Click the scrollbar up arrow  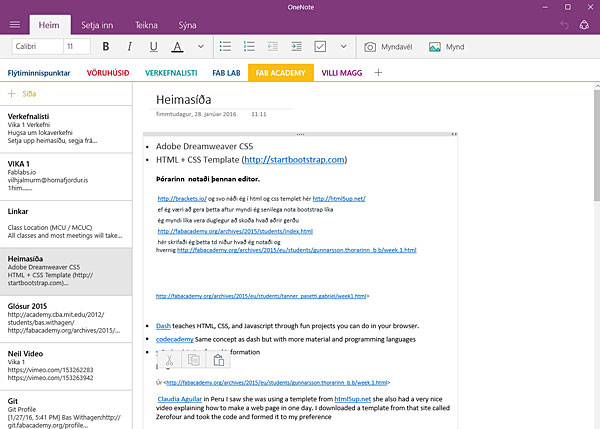tap(597, 86)
